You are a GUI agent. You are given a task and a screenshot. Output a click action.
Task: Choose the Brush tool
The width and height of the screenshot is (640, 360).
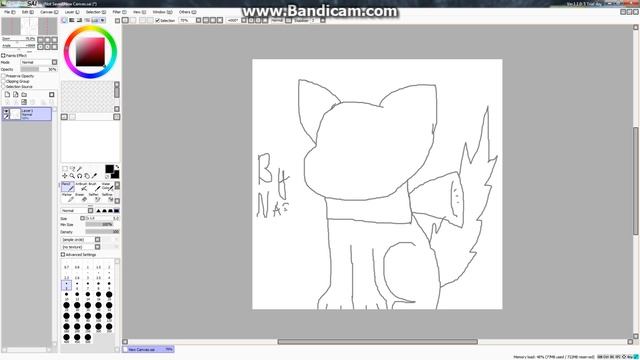[x=94, y=187]
